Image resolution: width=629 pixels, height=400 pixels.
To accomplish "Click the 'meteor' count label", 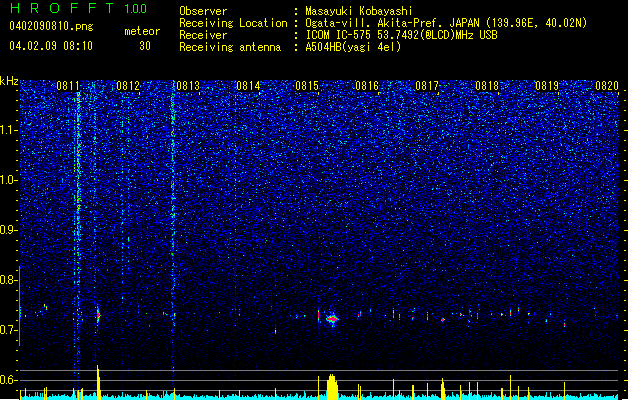I will (x=142, y=31).
